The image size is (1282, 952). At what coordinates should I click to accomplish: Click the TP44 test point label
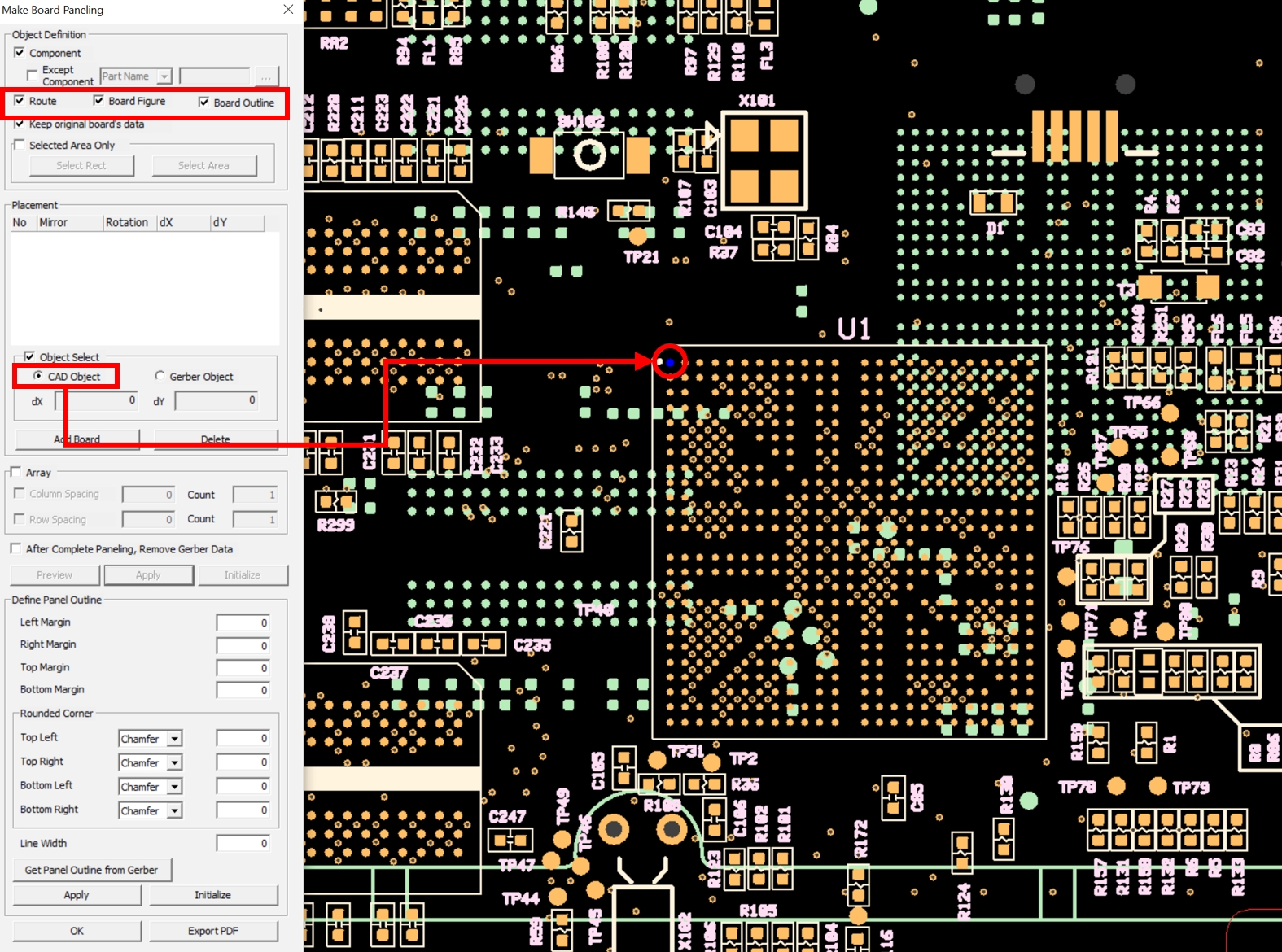[x=521, y=898]
